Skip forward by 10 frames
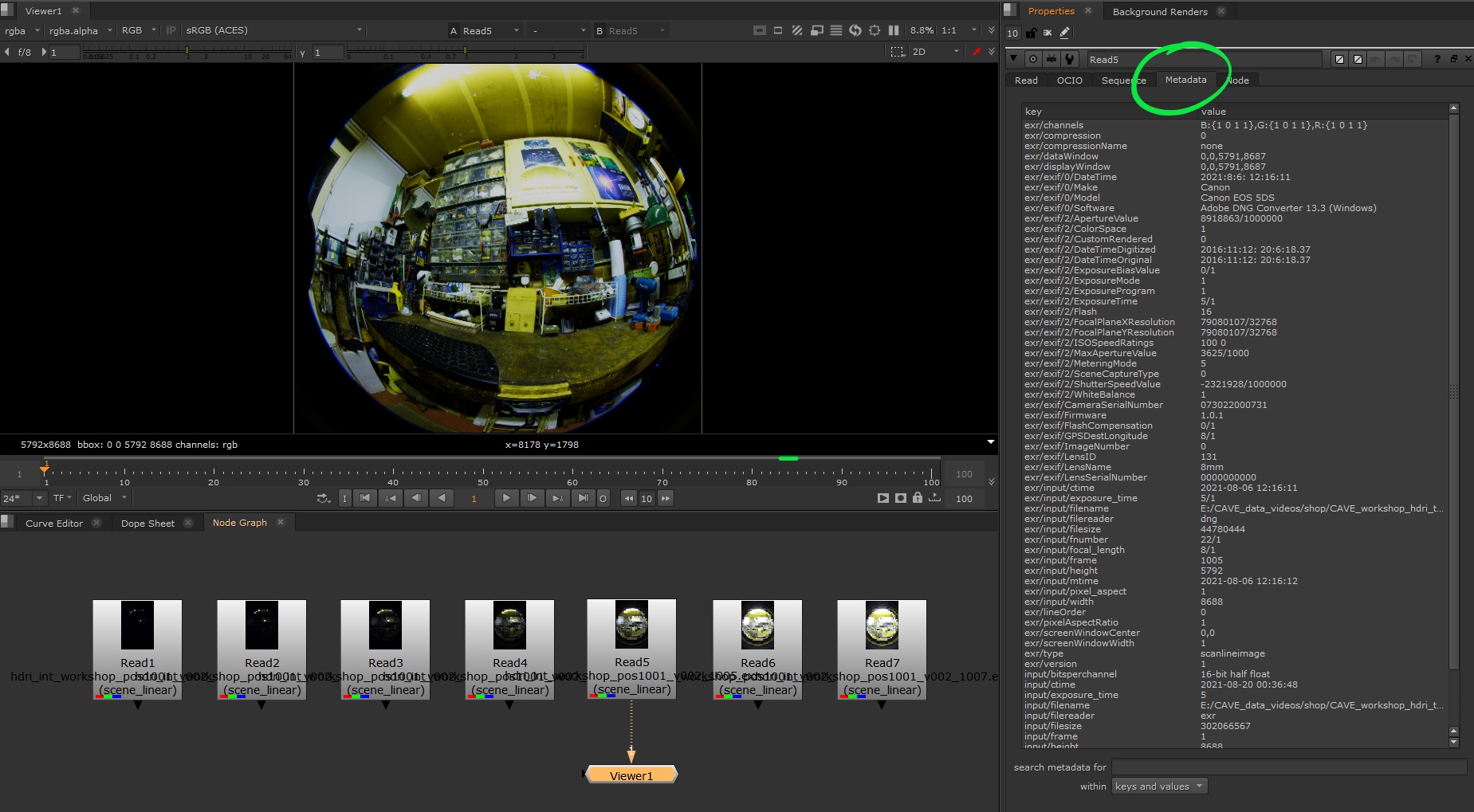This screenshot has width=1474, height=812. click(665, 498)
